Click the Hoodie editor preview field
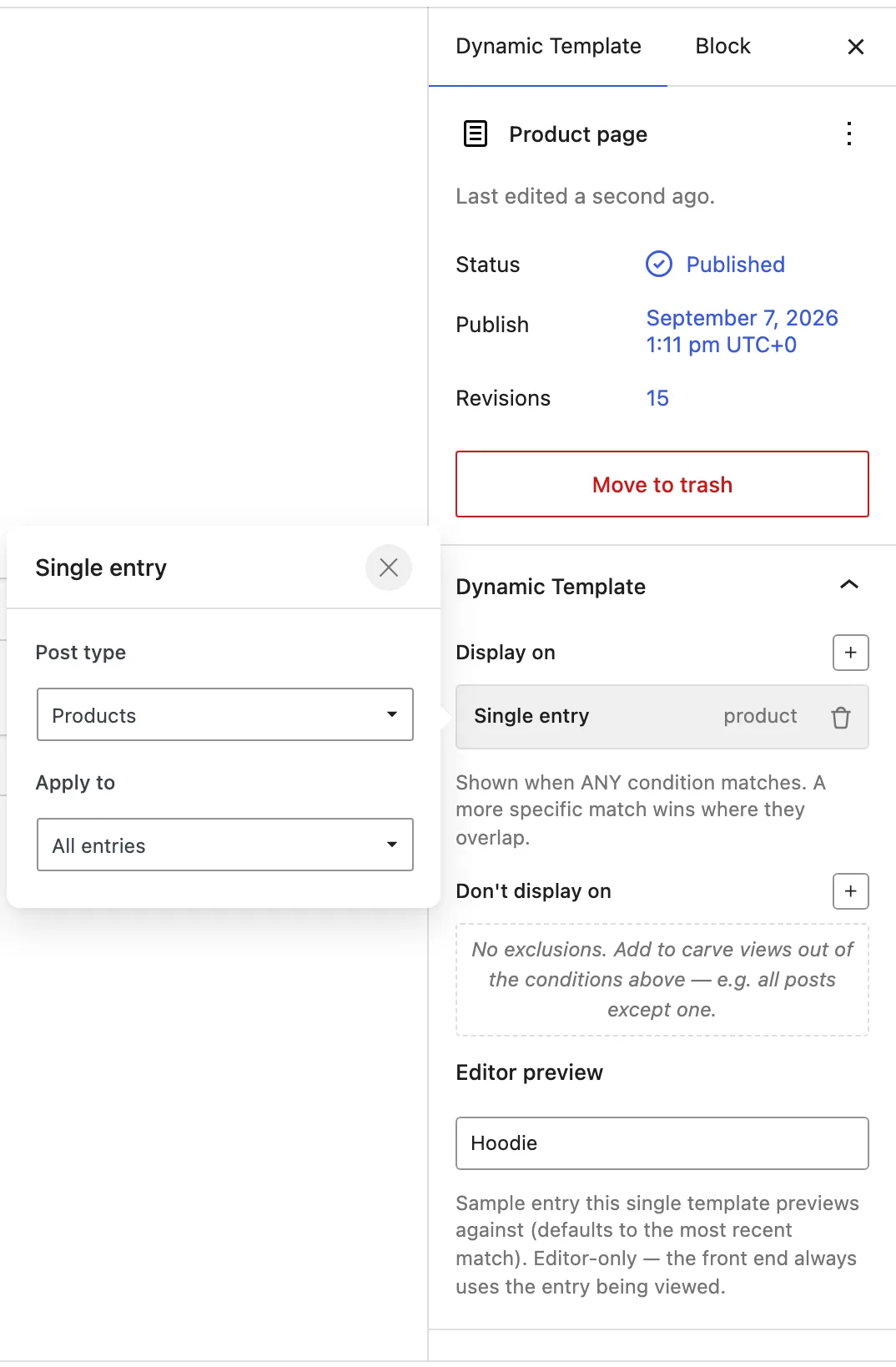896x1367 pixels. coord(662,1143)
